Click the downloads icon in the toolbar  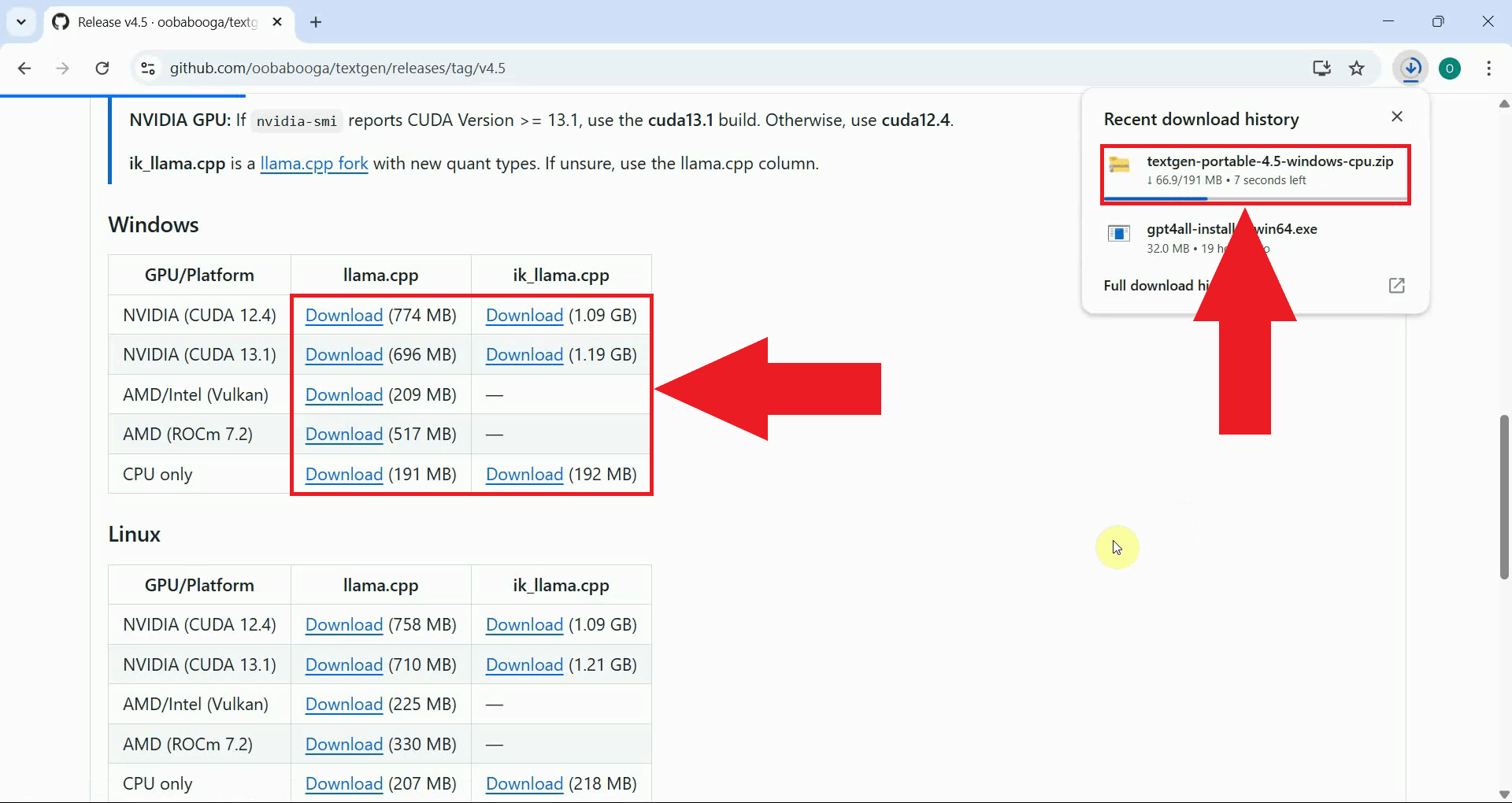pyautogui.click(x=1411, y=68)
